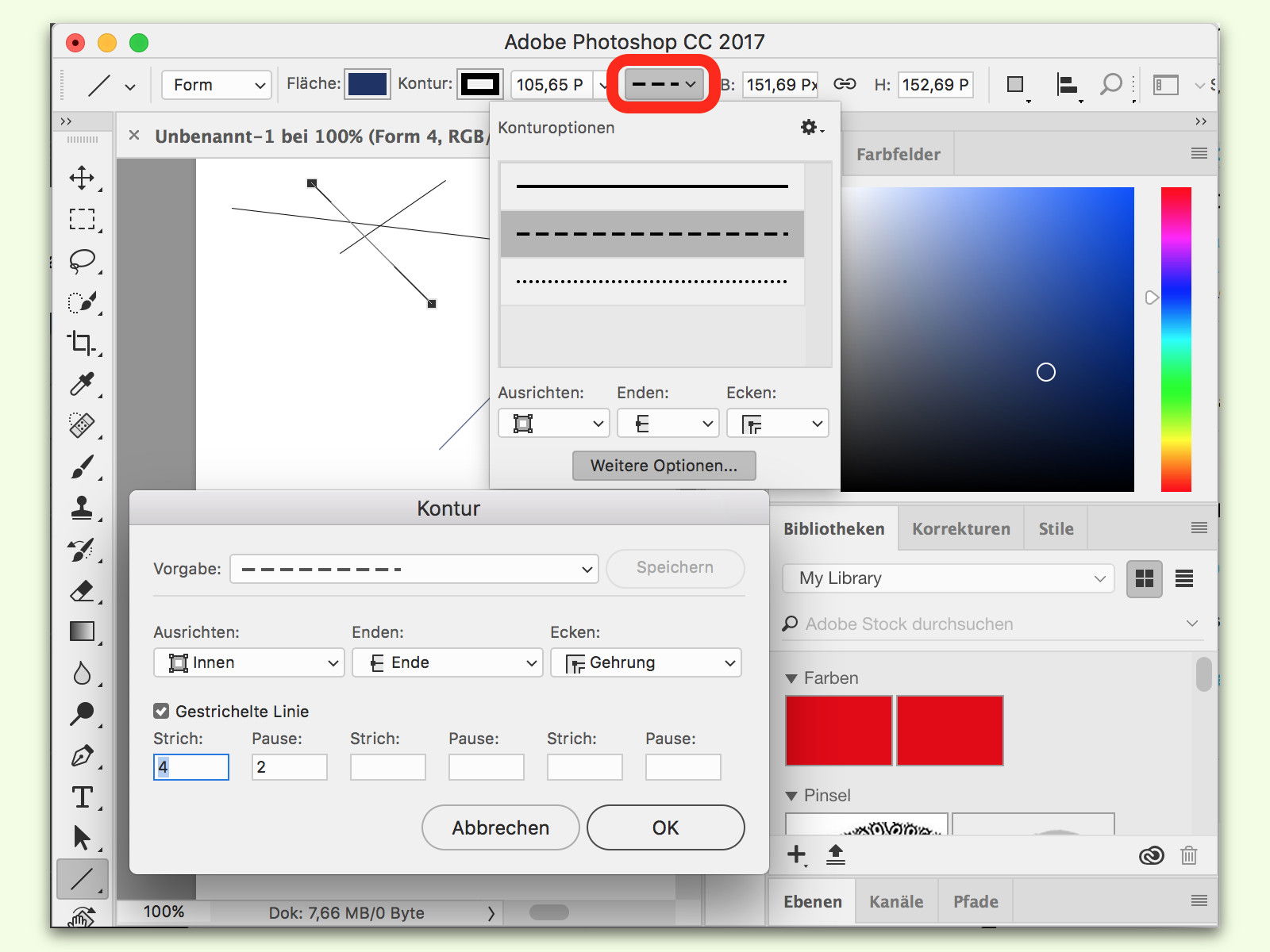Click the Adobe Stock search field
The height and width of the screenshot is (952, 1270).
tap(992, 624)
